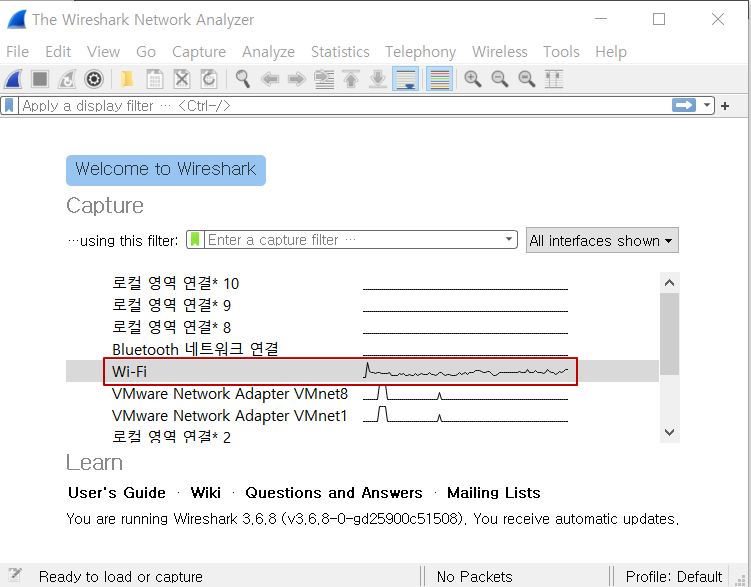Viewport: 751px width, 587px height.
Task: Select 로컬 영역 연결* 9 interface
Action: point(362,305)
